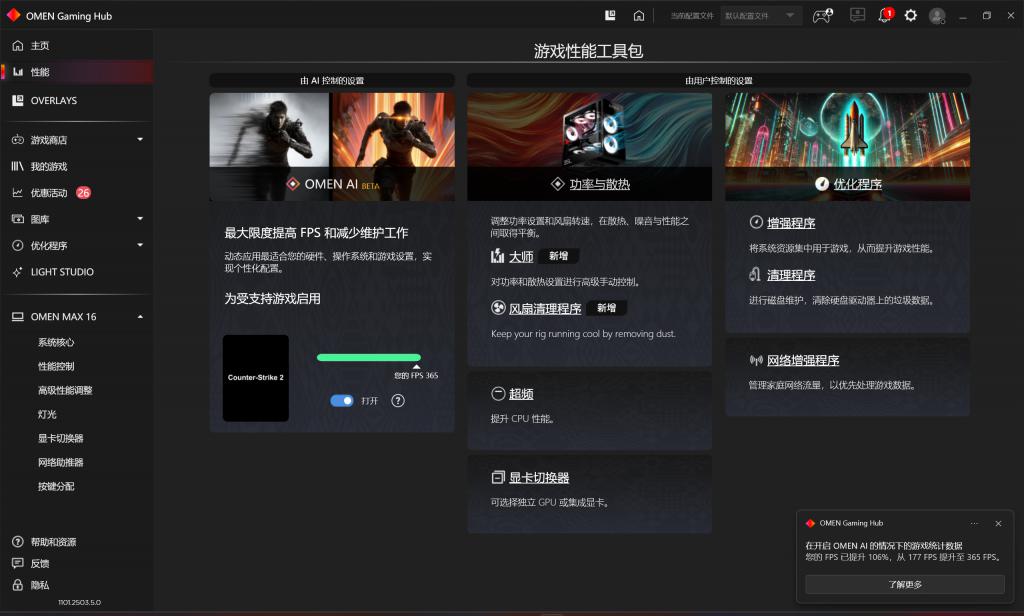The height and width of the screenshot is (616, 1024).
Task: Toggle OMEN AI 打开 switch
Action: pos(342,400)
